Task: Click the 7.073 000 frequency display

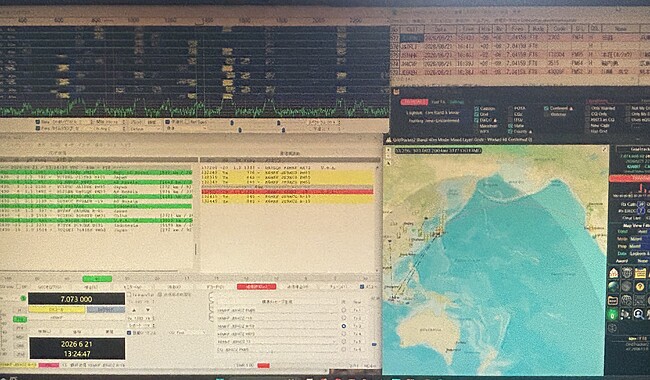Action: click(76, 299)
